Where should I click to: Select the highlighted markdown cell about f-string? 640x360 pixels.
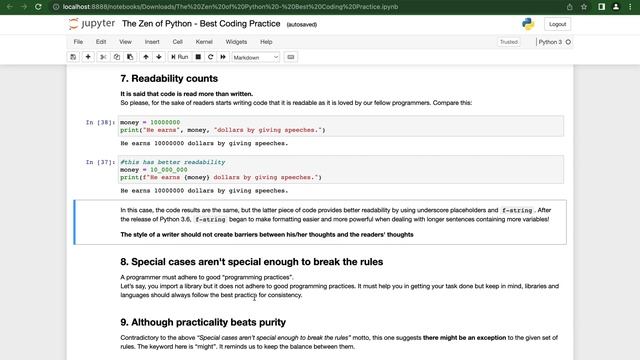click(320, 222)
